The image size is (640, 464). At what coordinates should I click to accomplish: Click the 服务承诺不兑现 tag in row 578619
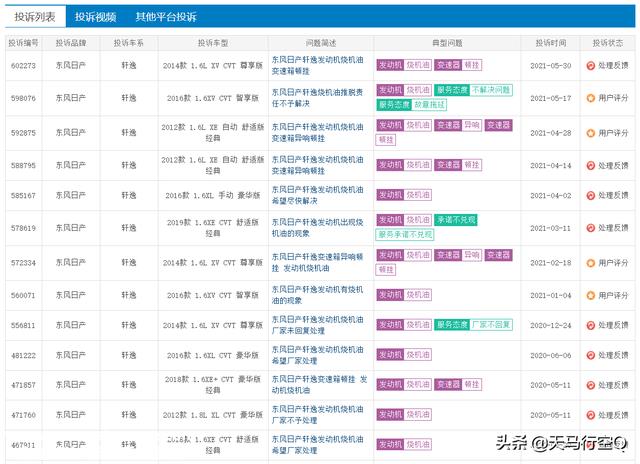(x=404, y=235)
